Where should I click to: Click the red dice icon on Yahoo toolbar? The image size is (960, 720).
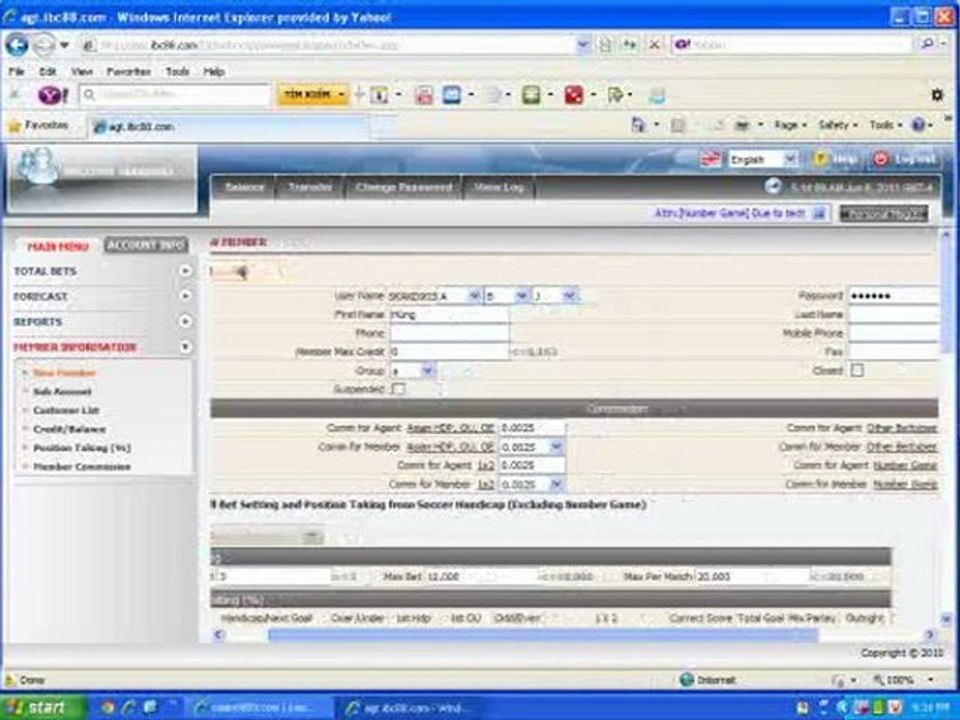[574, 95]
